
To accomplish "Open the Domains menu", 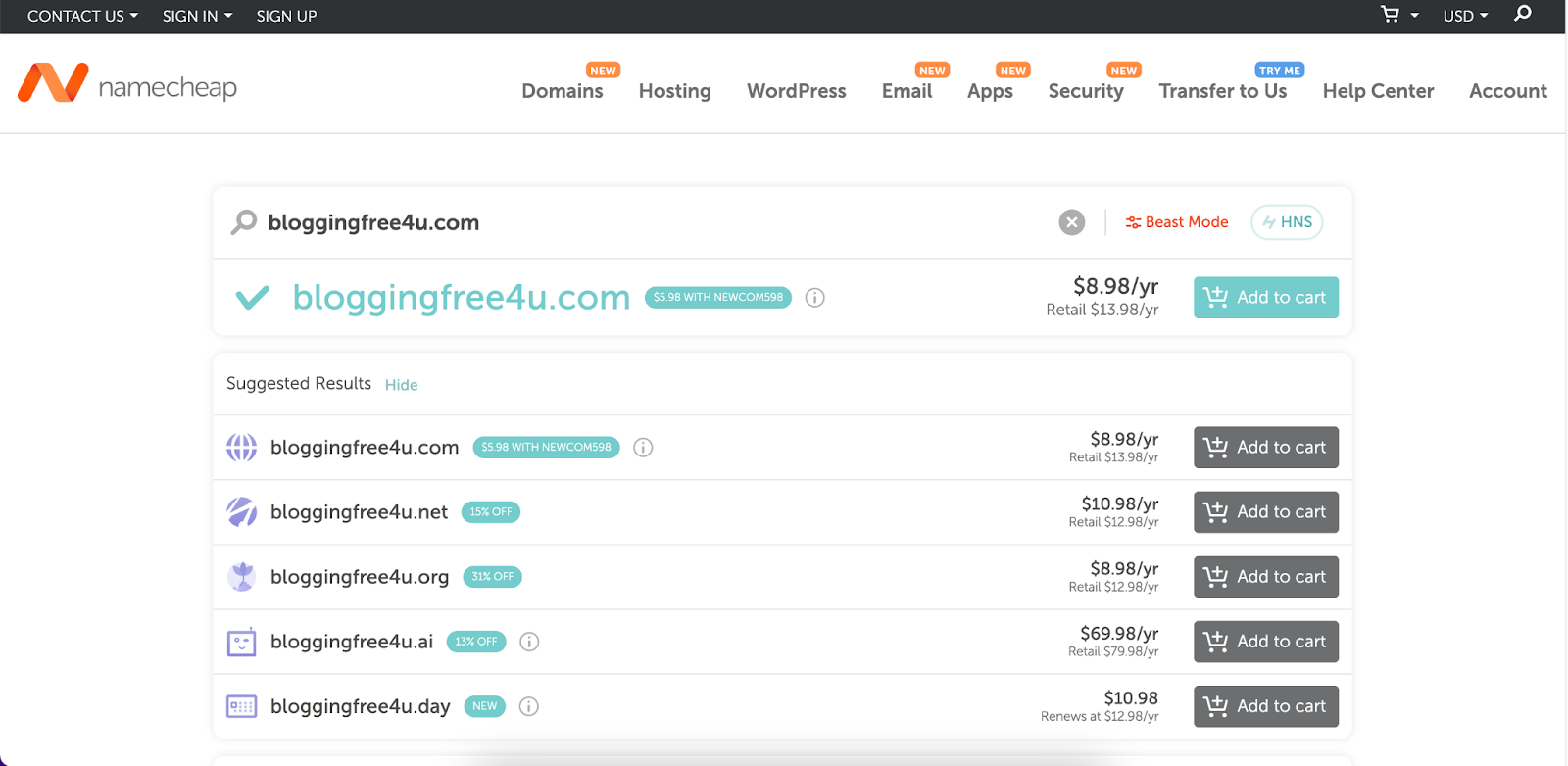I will point(563,91).
